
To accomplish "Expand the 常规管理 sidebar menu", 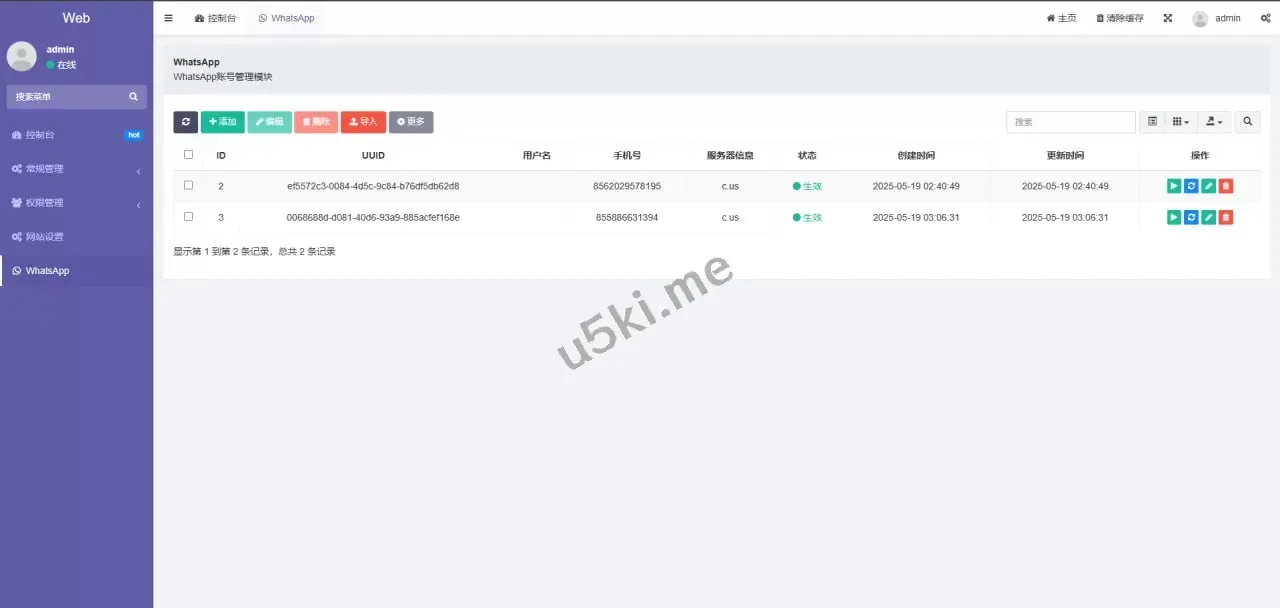I will (76, 169).
